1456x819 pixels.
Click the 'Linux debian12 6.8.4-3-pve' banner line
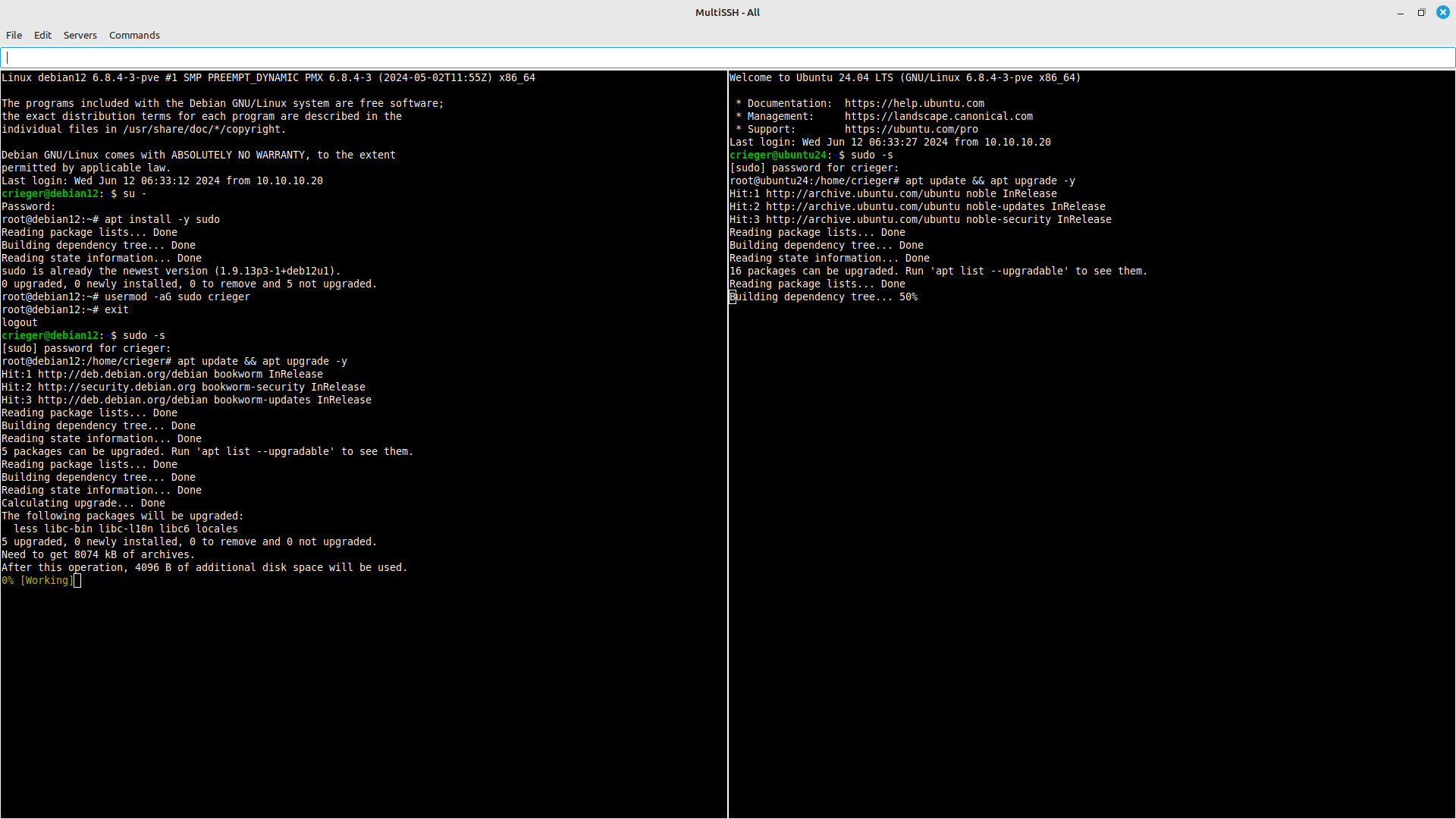tap(268, 77)
